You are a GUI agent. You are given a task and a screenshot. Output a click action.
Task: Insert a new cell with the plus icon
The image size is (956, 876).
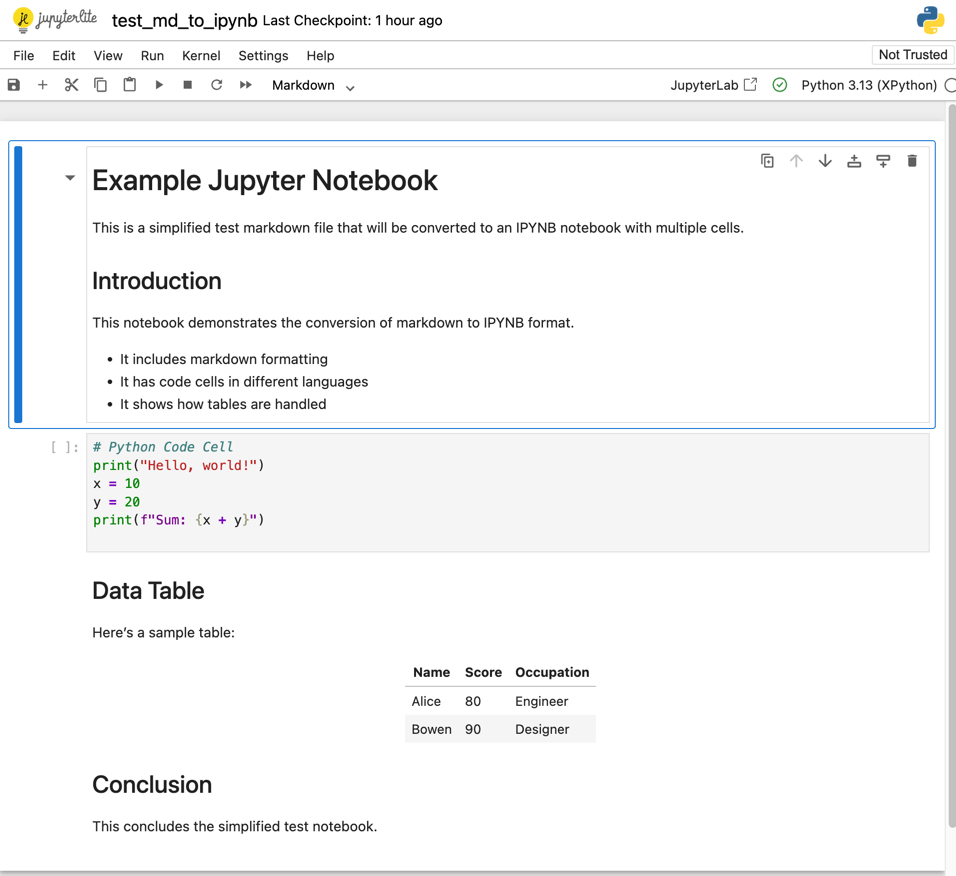(x=42, y=85)
